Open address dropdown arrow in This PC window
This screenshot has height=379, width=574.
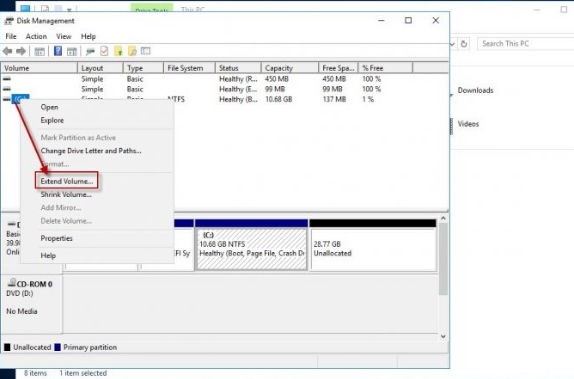452,44
